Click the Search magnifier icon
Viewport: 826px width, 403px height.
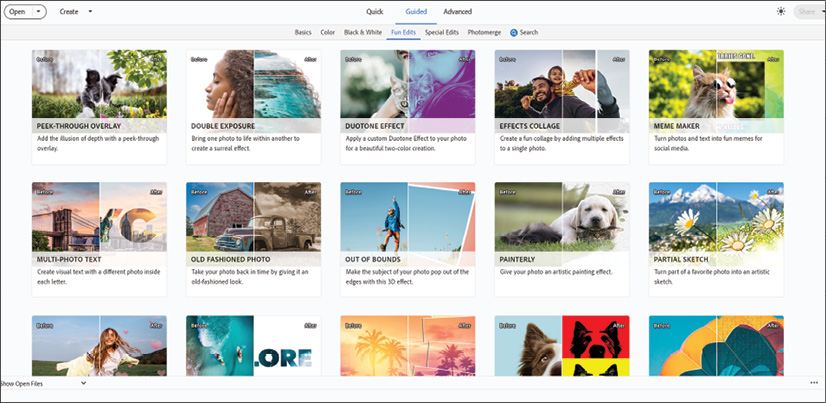point(514,33)
